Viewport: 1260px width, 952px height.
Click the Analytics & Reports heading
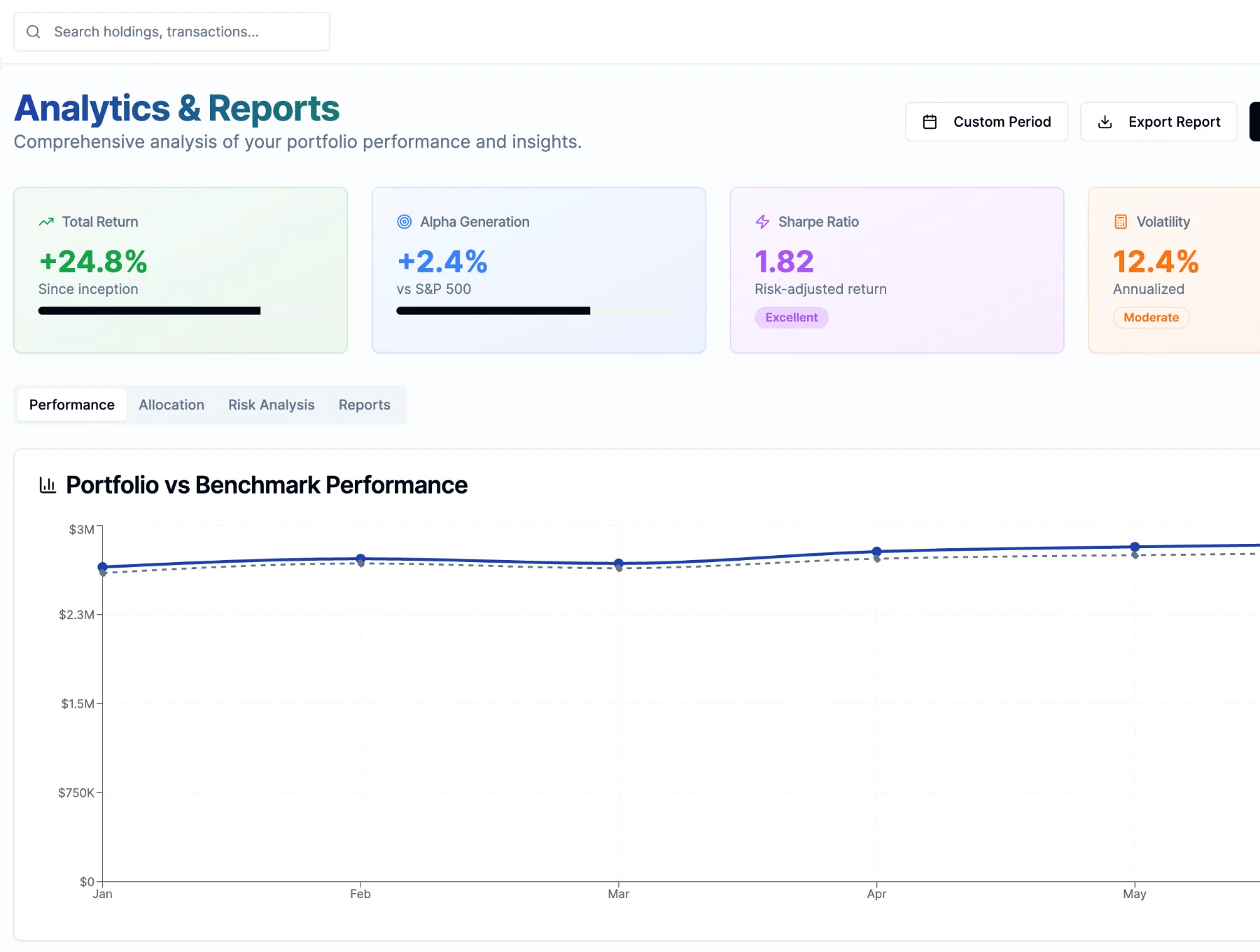coord(177,108)
